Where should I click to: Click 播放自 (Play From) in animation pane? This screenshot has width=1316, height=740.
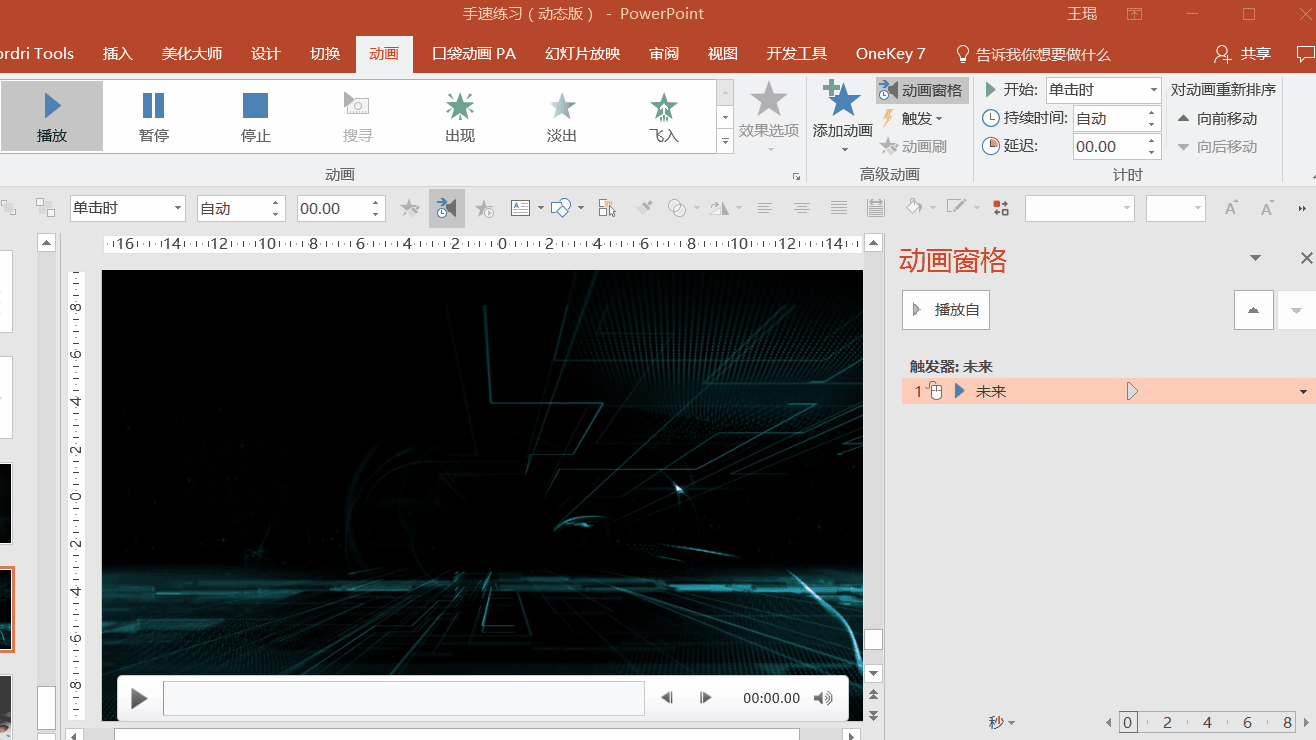tap(946, 310)
